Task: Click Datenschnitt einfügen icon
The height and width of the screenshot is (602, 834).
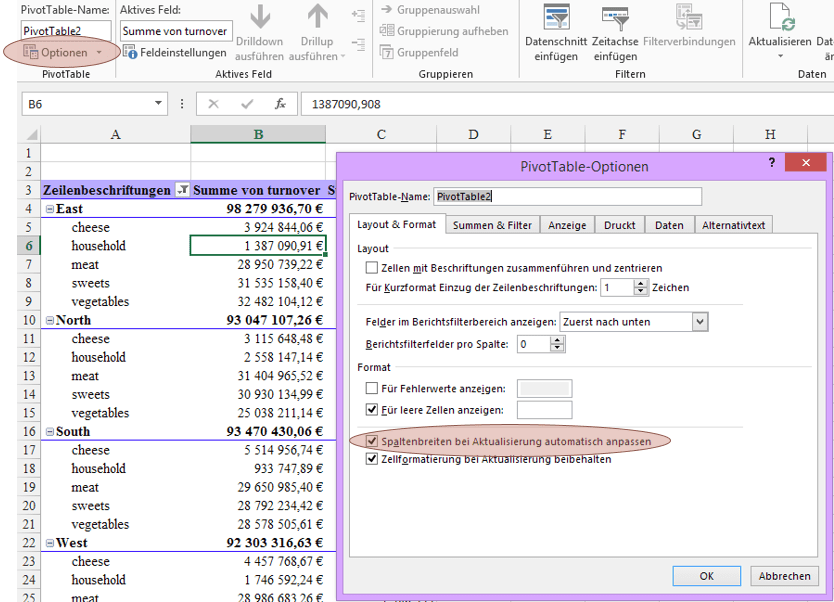Action: coord(556,18)
